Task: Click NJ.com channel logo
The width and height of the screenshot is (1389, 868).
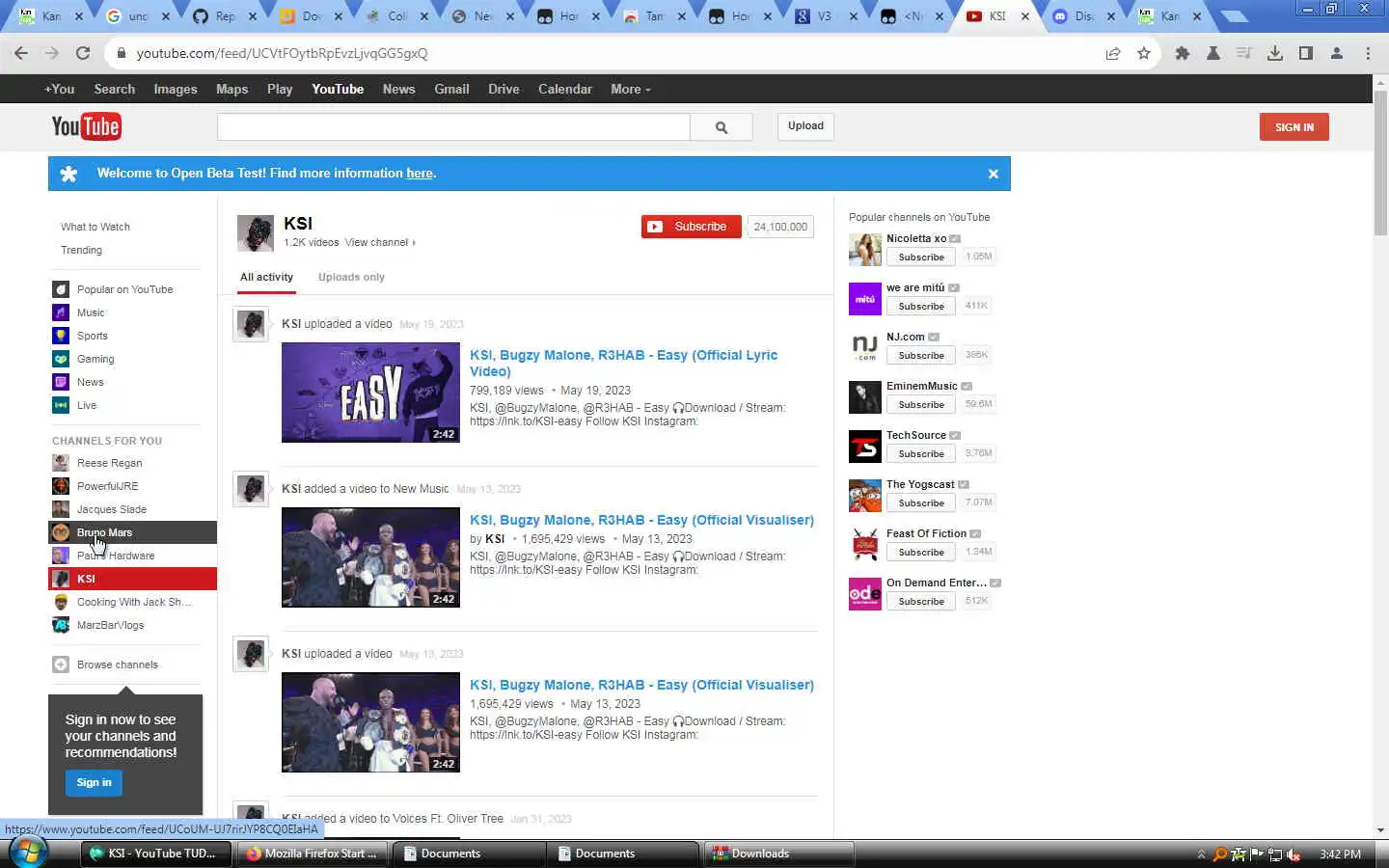Action: [865, 348]
